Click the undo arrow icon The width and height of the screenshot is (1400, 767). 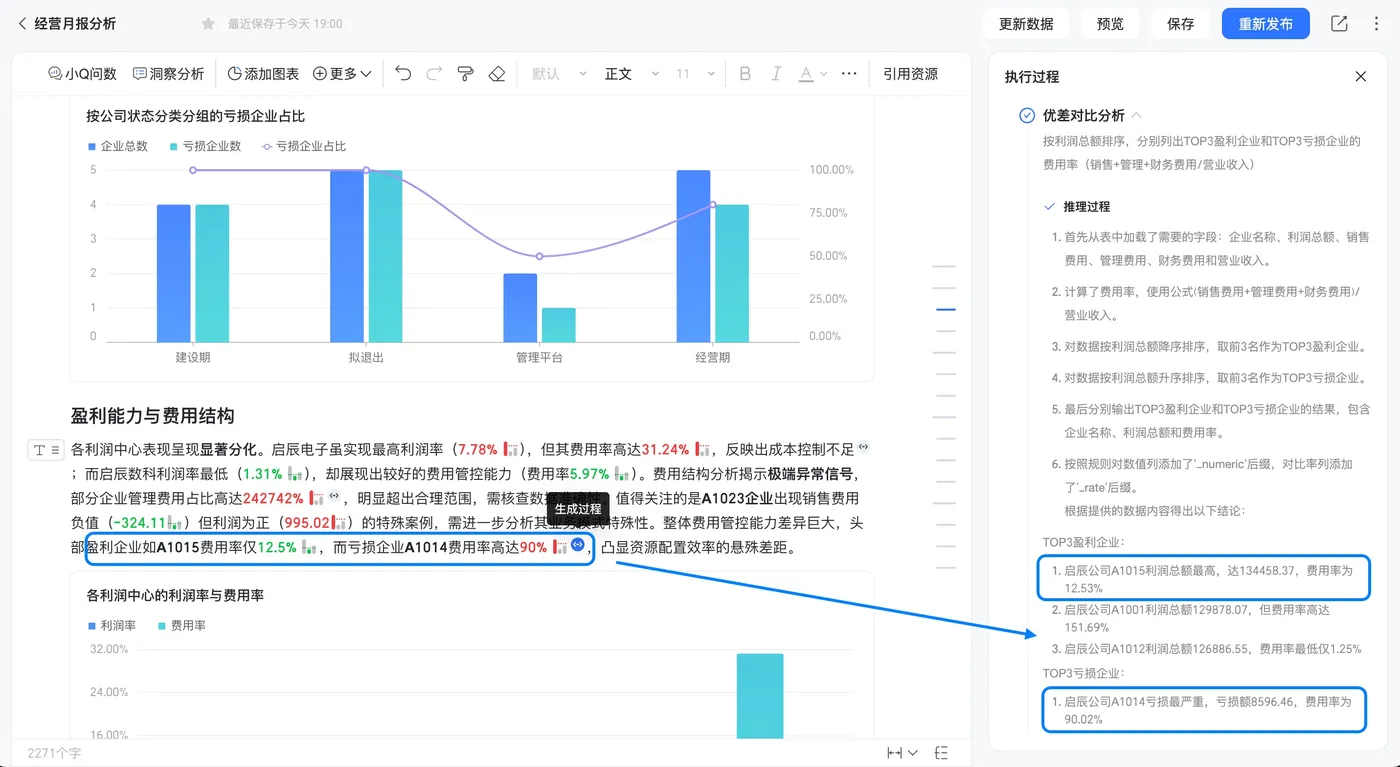coord(403,74)
